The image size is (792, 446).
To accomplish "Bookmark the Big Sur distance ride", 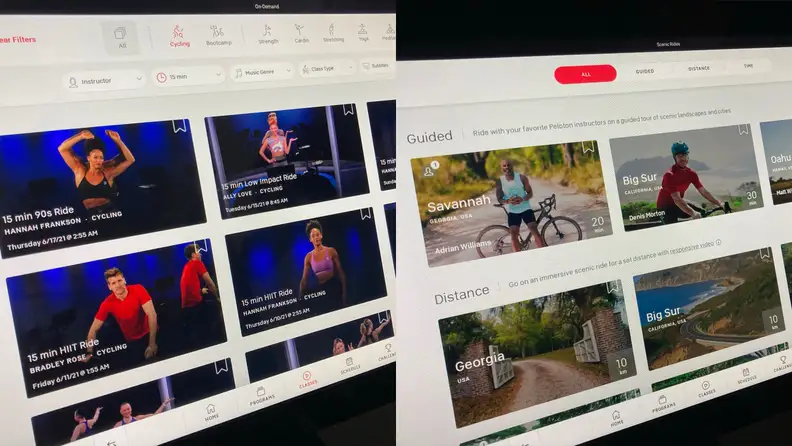I will 765,253.
